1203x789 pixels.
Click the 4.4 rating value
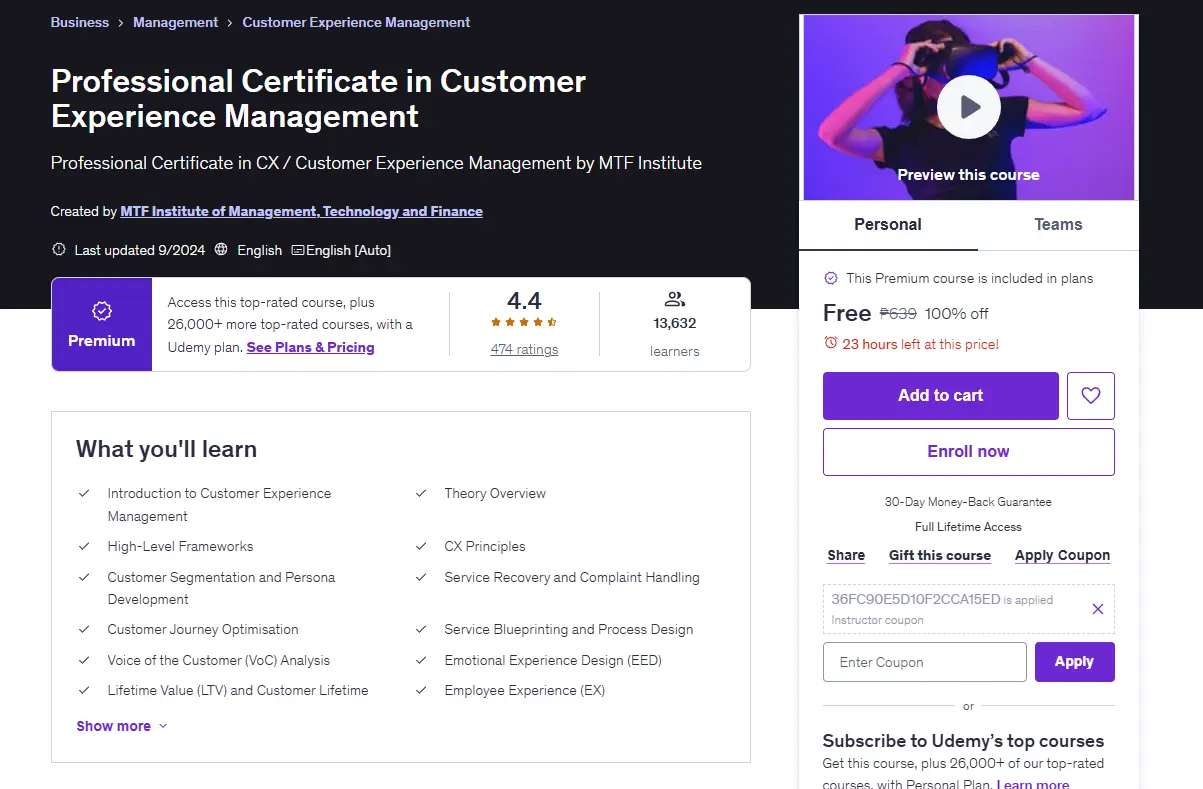[x=524, y=300]
